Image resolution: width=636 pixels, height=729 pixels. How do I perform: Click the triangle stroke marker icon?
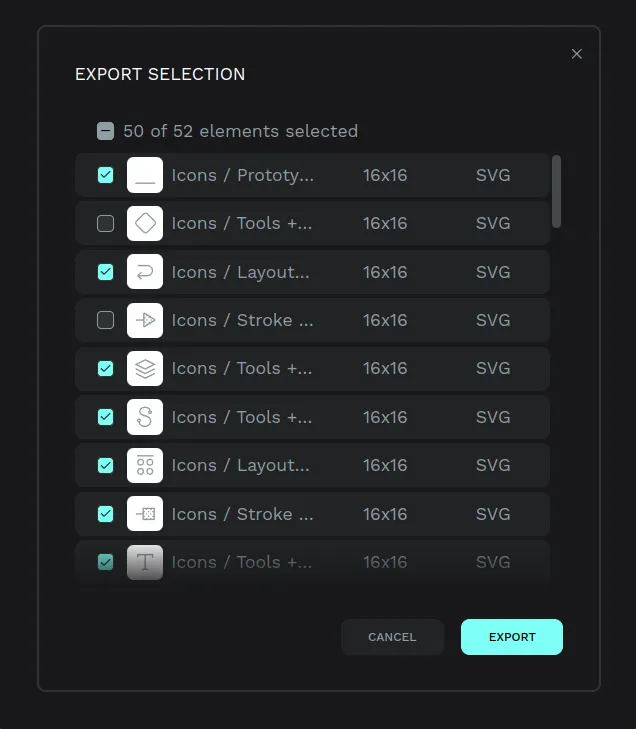(x=145, y=320)
